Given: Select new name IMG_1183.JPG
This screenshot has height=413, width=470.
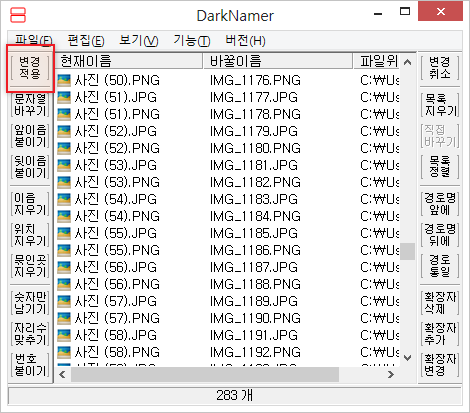Looking at the screenshot, I should 254,199.
